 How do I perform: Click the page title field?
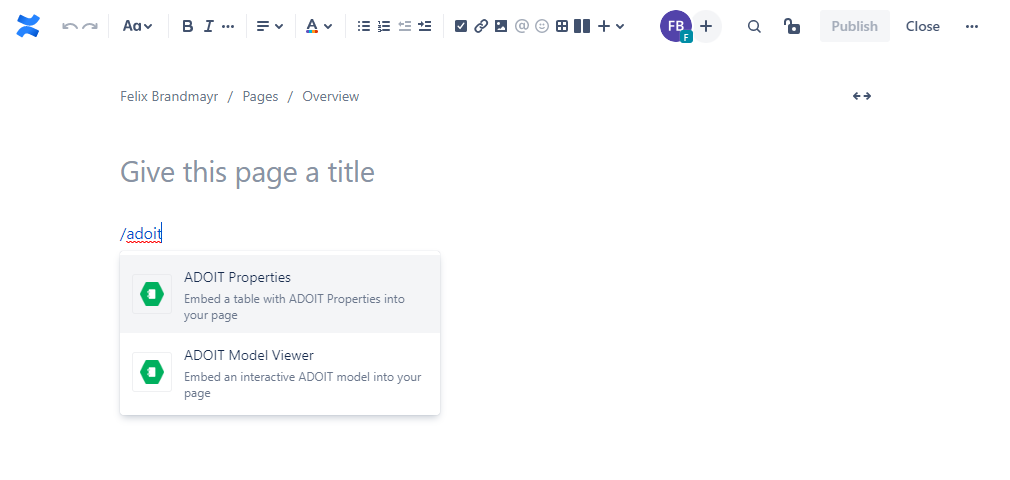400,172
